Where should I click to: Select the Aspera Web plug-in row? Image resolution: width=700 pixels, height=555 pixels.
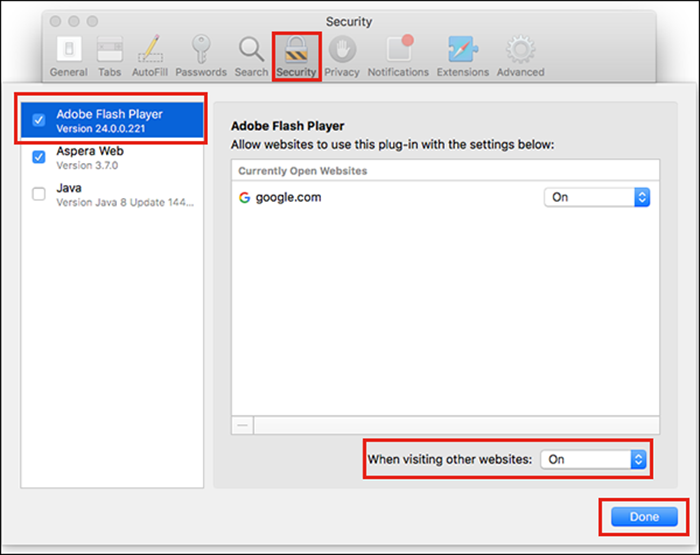tap(112, 157)
